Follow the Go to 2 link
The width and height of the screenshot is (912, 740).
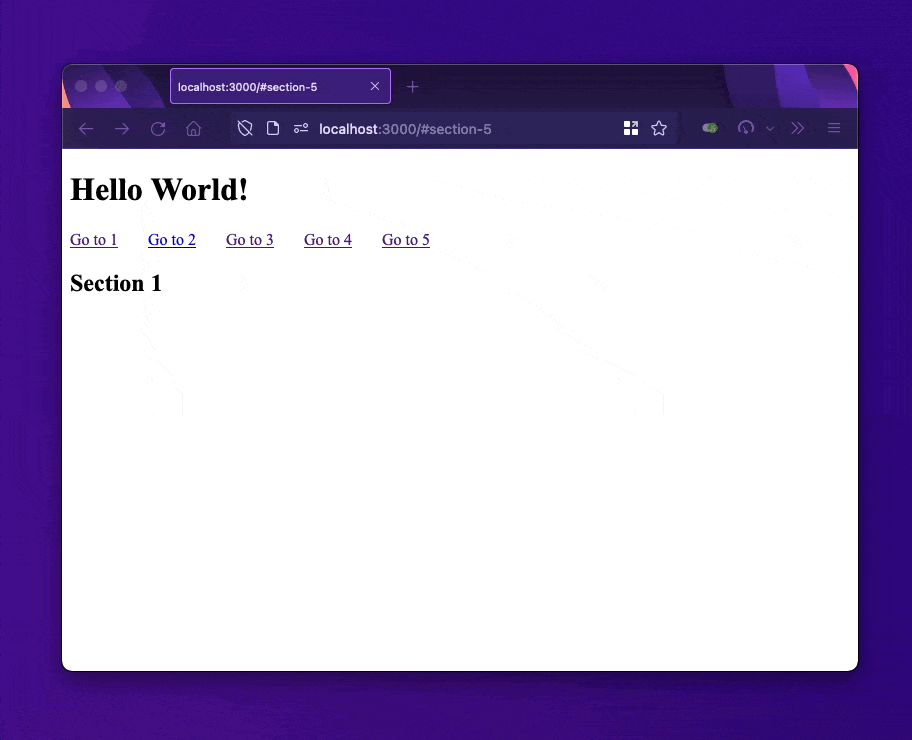tap(172, 240)
